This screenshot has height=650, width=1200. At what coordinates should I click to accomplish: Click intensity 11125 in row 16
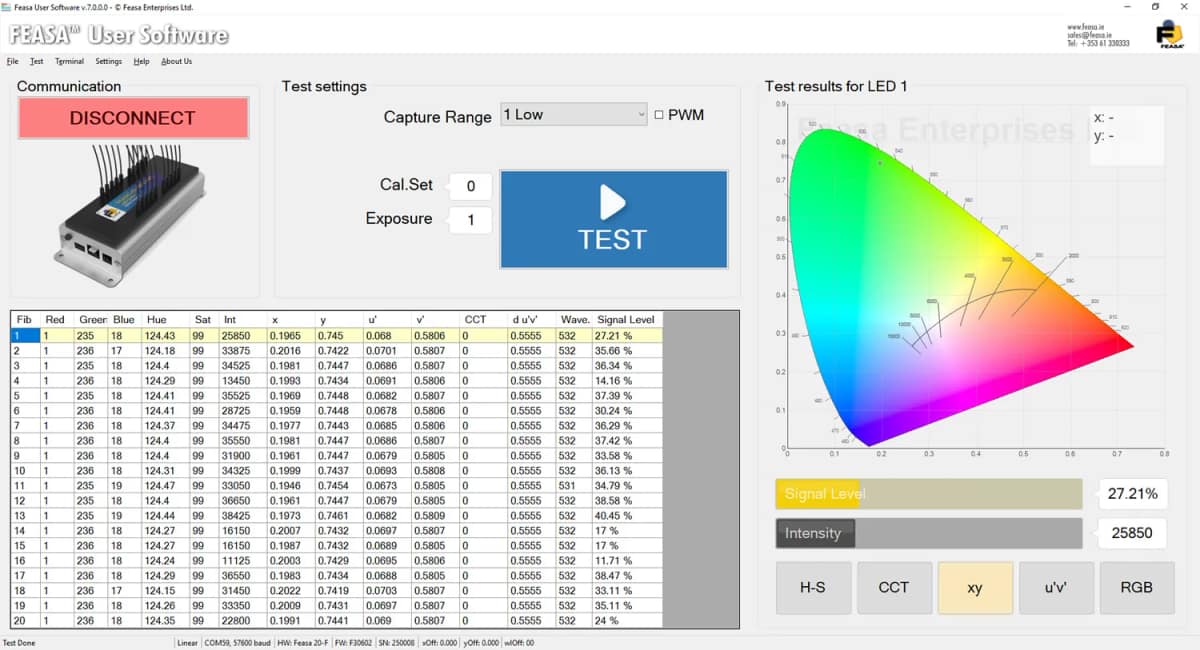243,560
